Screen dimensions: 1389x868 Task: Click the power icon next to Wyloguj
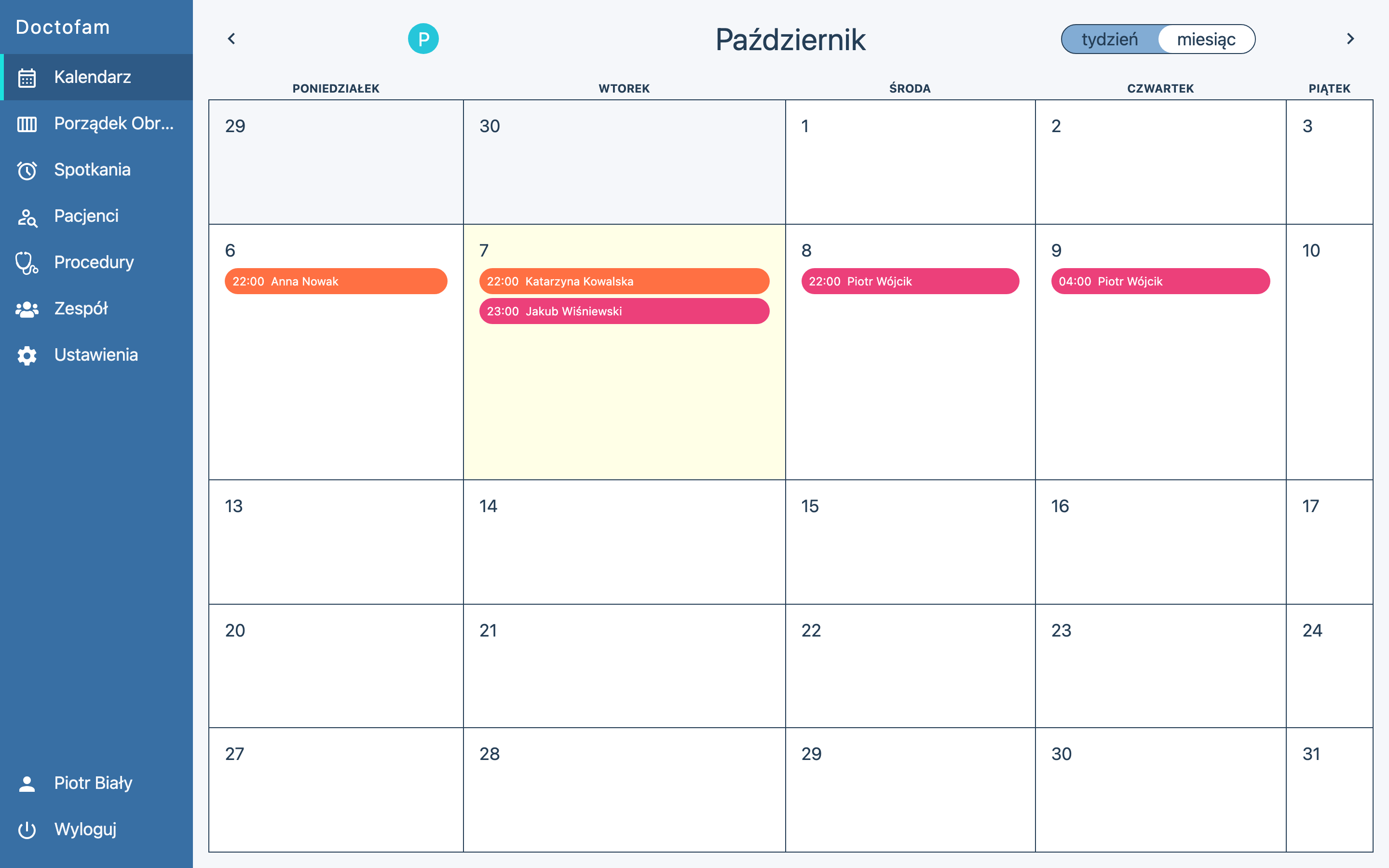coord(27,829)
